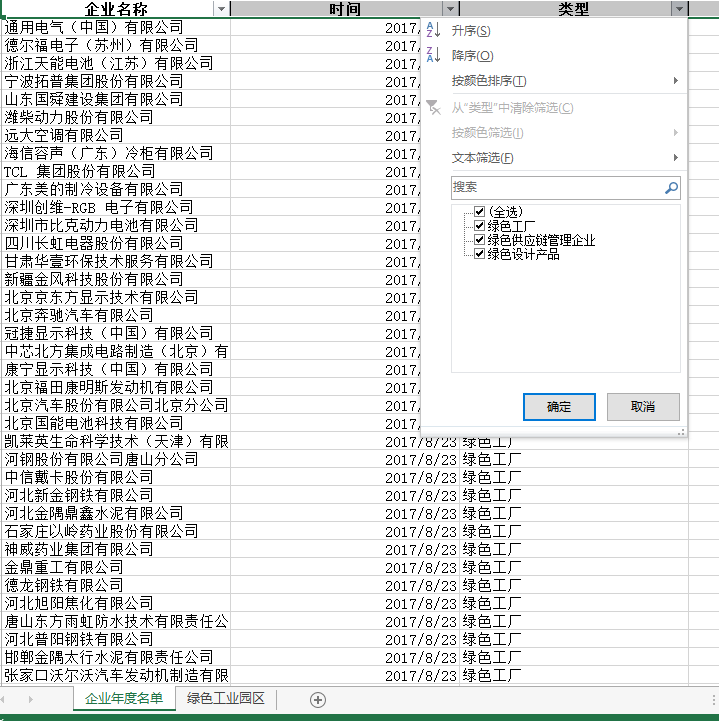Close the 类型 column filter dropdown arrow

[x=679, y=9]
